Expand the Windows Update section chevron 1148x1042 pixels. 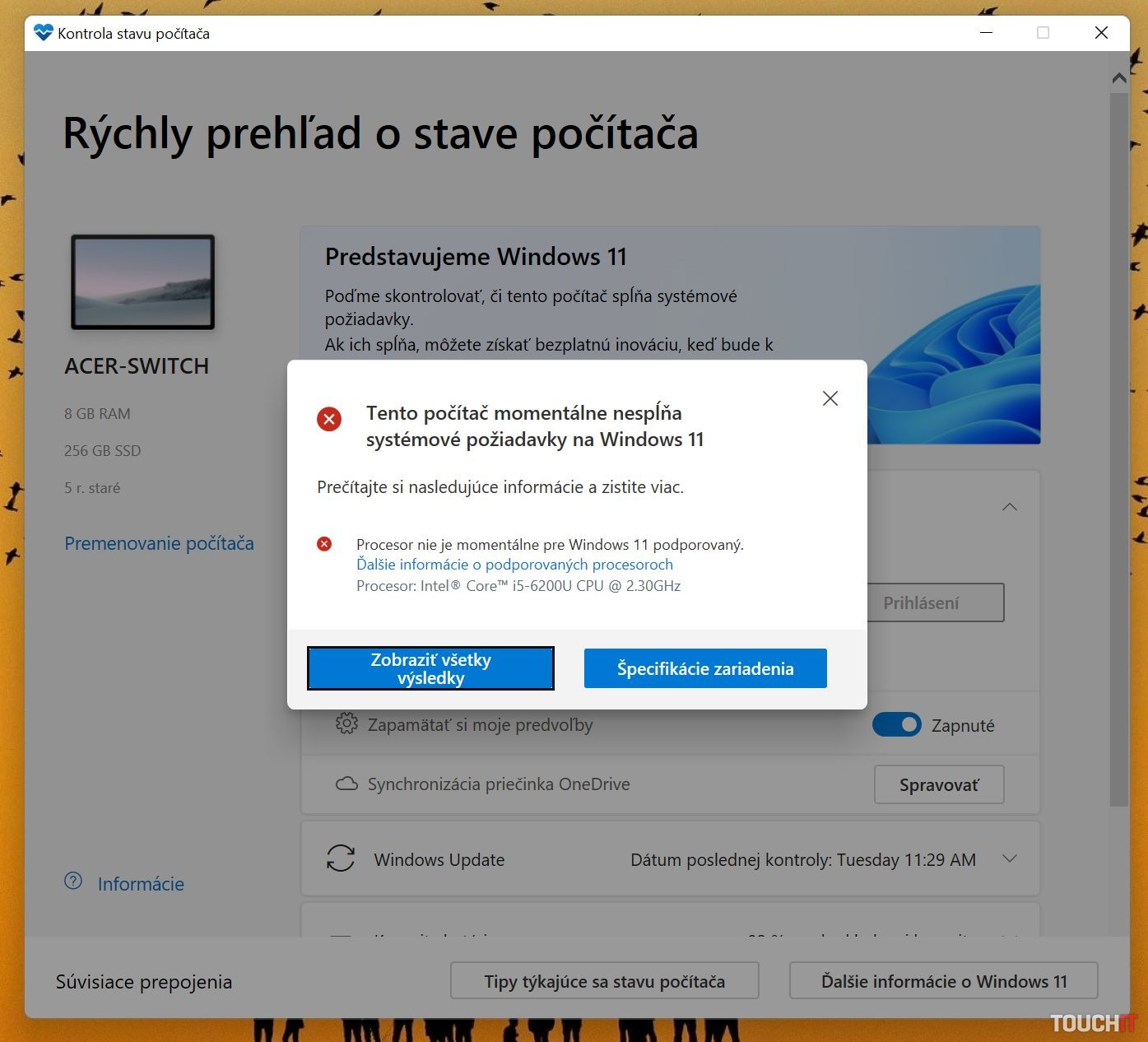[x=1010, y=859]
